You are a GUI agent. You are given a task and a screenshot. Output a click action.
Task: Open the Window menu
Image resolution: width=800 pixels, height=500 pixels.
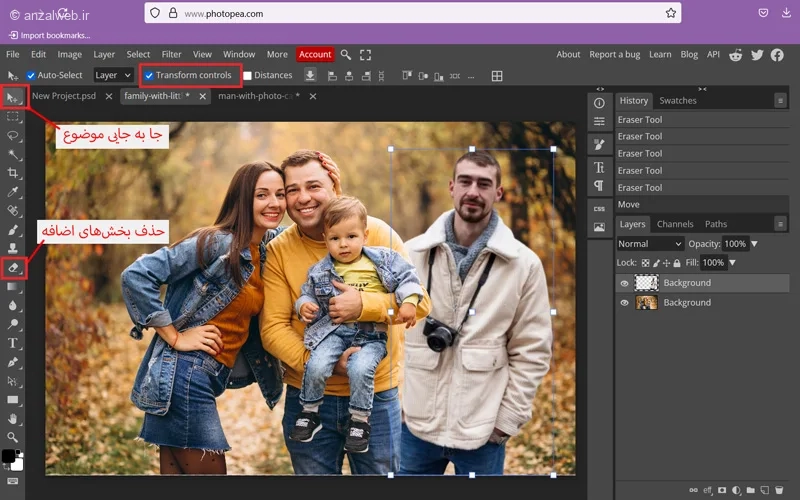[239, 54]
